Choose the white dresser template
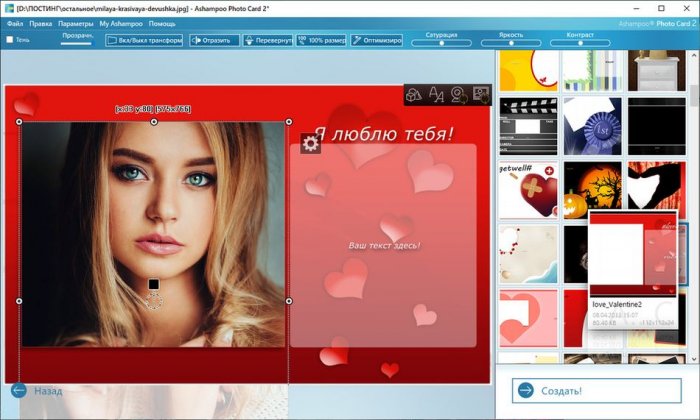Image resolution: width=700 pixels, height=420 pixels. click(657, 71)
